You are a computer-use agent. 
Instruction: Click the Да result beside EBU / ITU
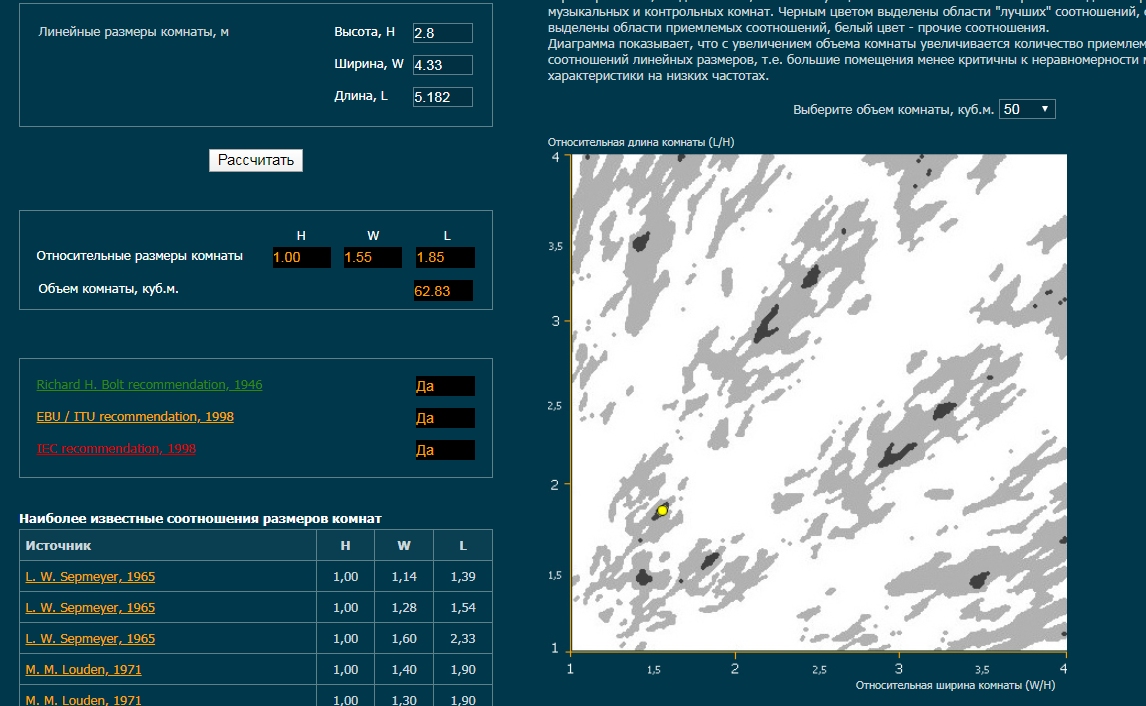tap(445, 418)
